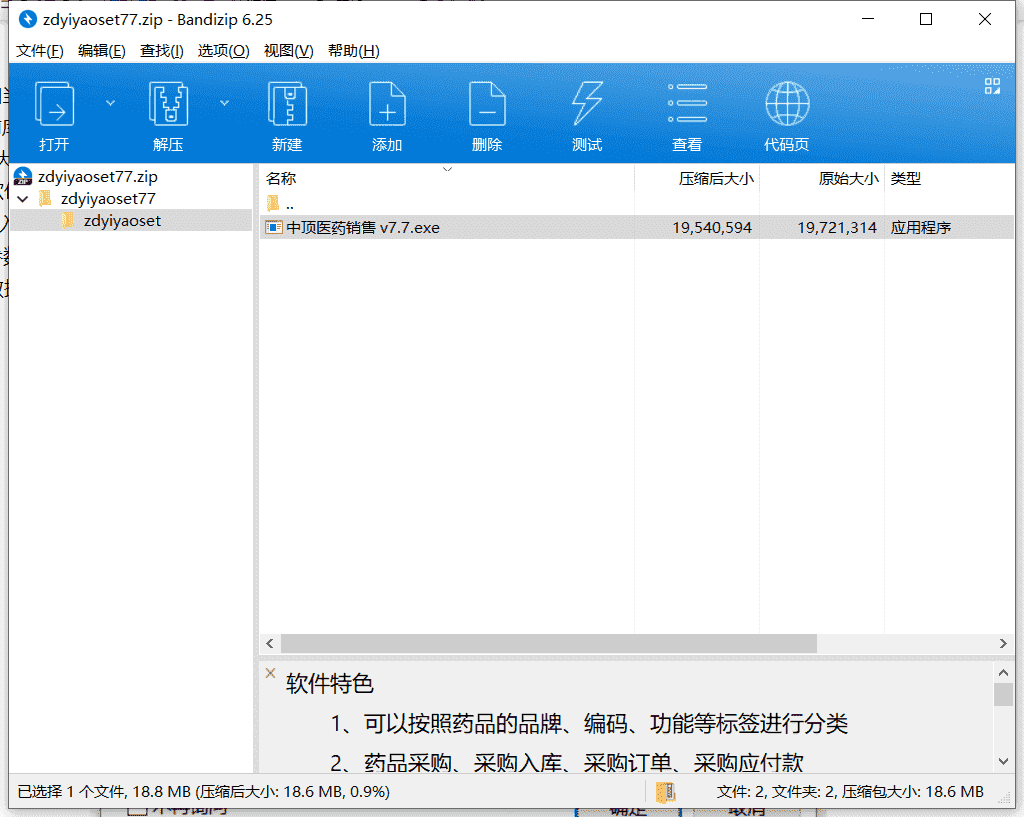Collapse the zdyiyaoset77 folder node
This screenshot has width=1024, height=817.
point(24,199)
